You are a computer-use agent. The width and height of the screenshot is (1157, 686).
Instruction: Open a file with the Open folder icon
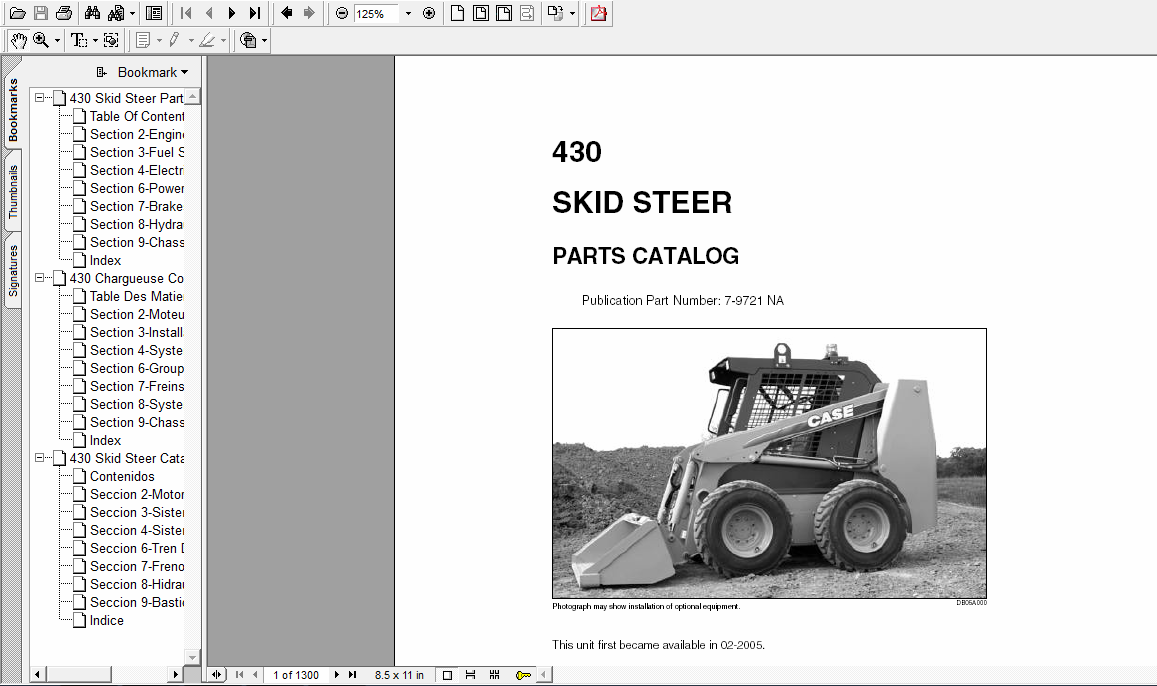click(x=18, y=13)
